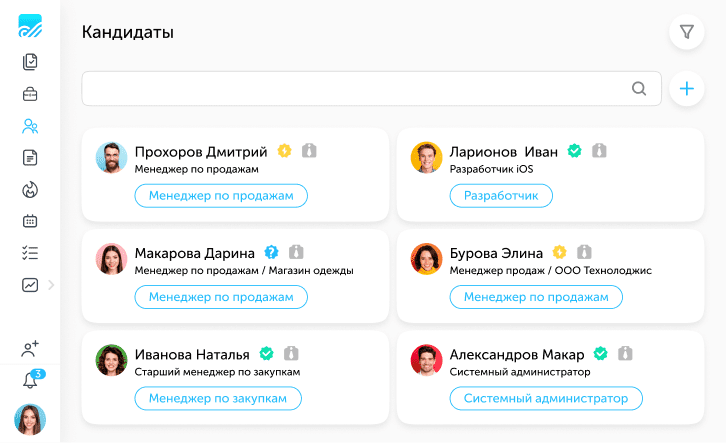Click Макарова Дарина blue question badge
The height and width of the screenshot is (443, 726).
click(x=271, y=252)
